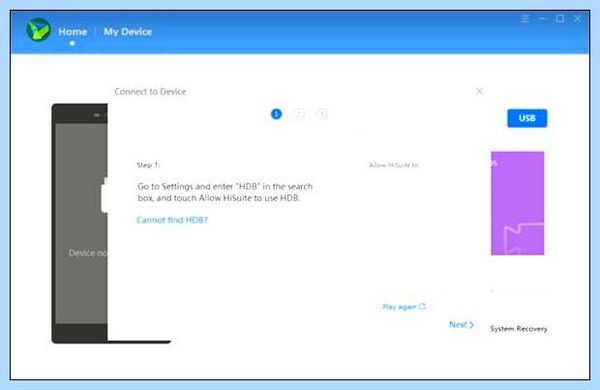Click the 'Allow HiSuite to' caption
This screenshot has height=390, width=600.
pyautogui.click(x=393, y=165)
